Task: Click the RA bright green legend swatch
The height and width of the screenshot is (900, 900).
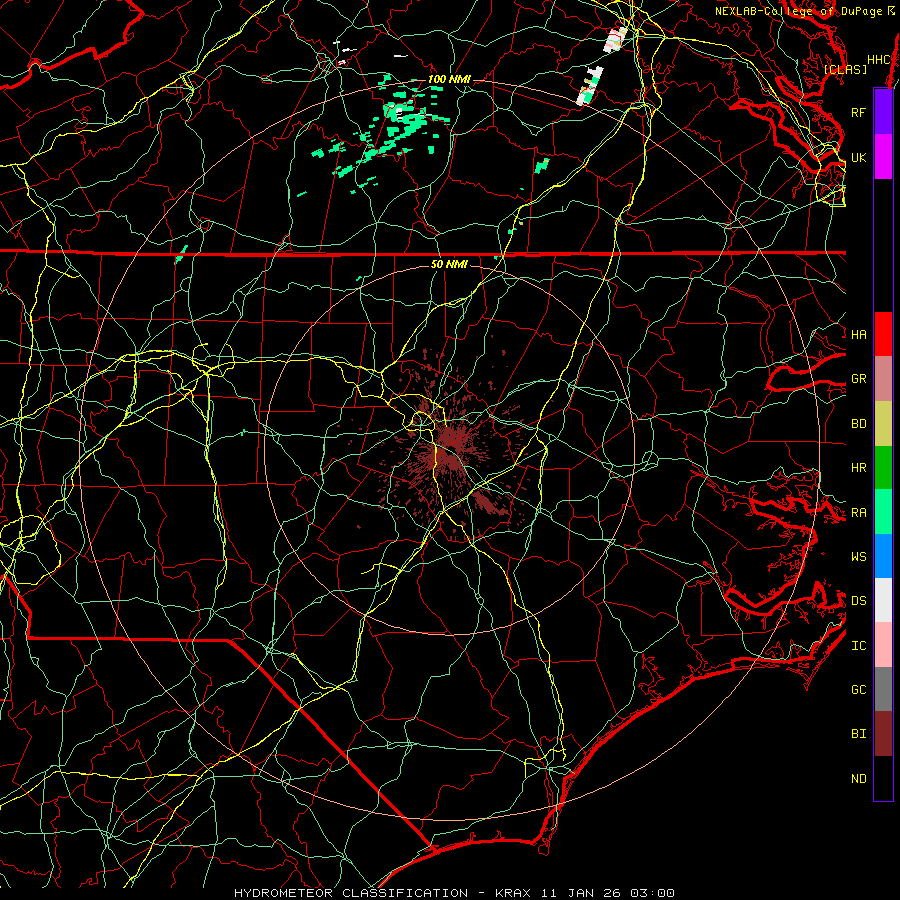Action: pos(883,512)
